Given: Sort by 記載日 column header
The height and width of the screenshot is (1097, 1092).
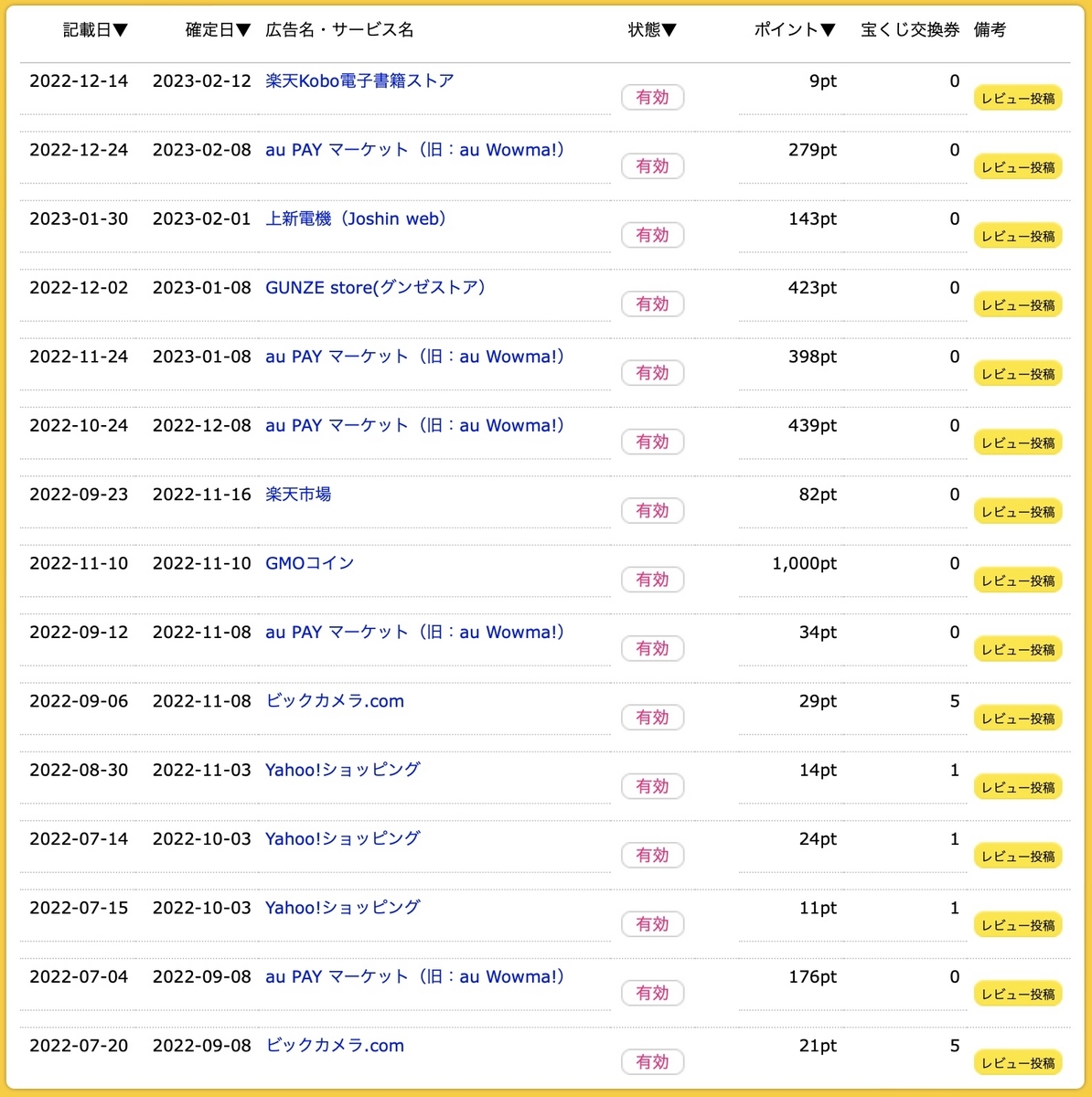Looking at the screenshot, I should tap(95, 30).
